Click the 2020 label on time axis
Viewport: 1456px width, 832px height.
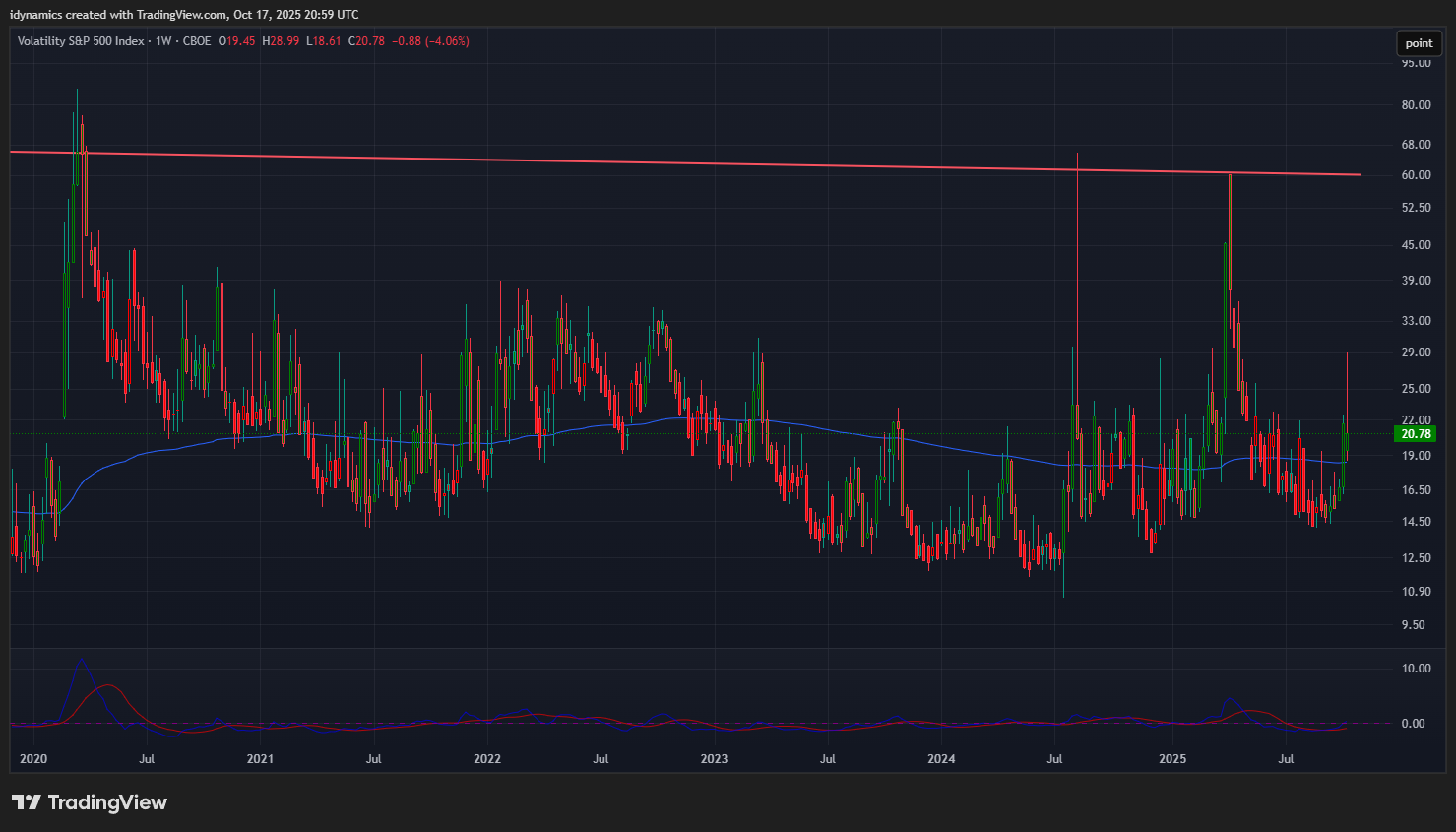click(x=33, y=759)
